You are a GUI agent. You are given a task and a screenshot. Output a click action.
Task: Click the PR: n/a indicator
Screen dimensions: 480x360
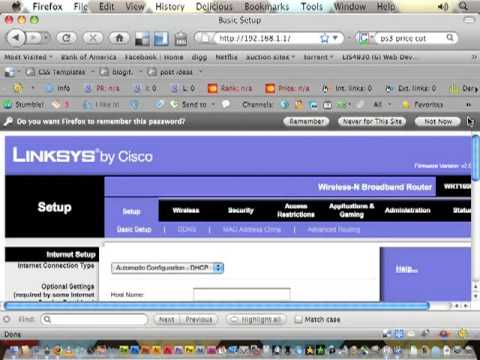[102, 88]
